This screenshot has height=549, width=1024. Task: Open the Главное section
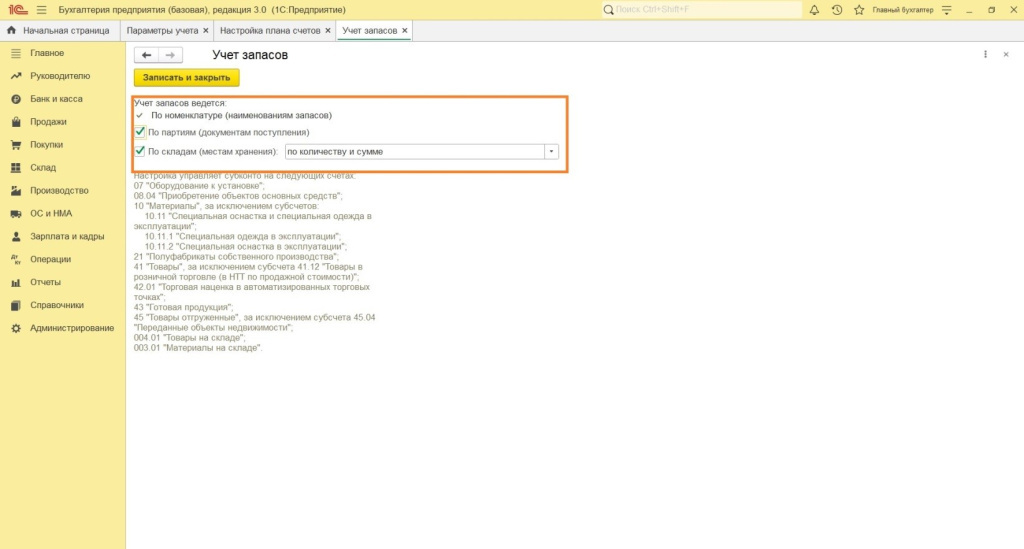coord(47,53)
